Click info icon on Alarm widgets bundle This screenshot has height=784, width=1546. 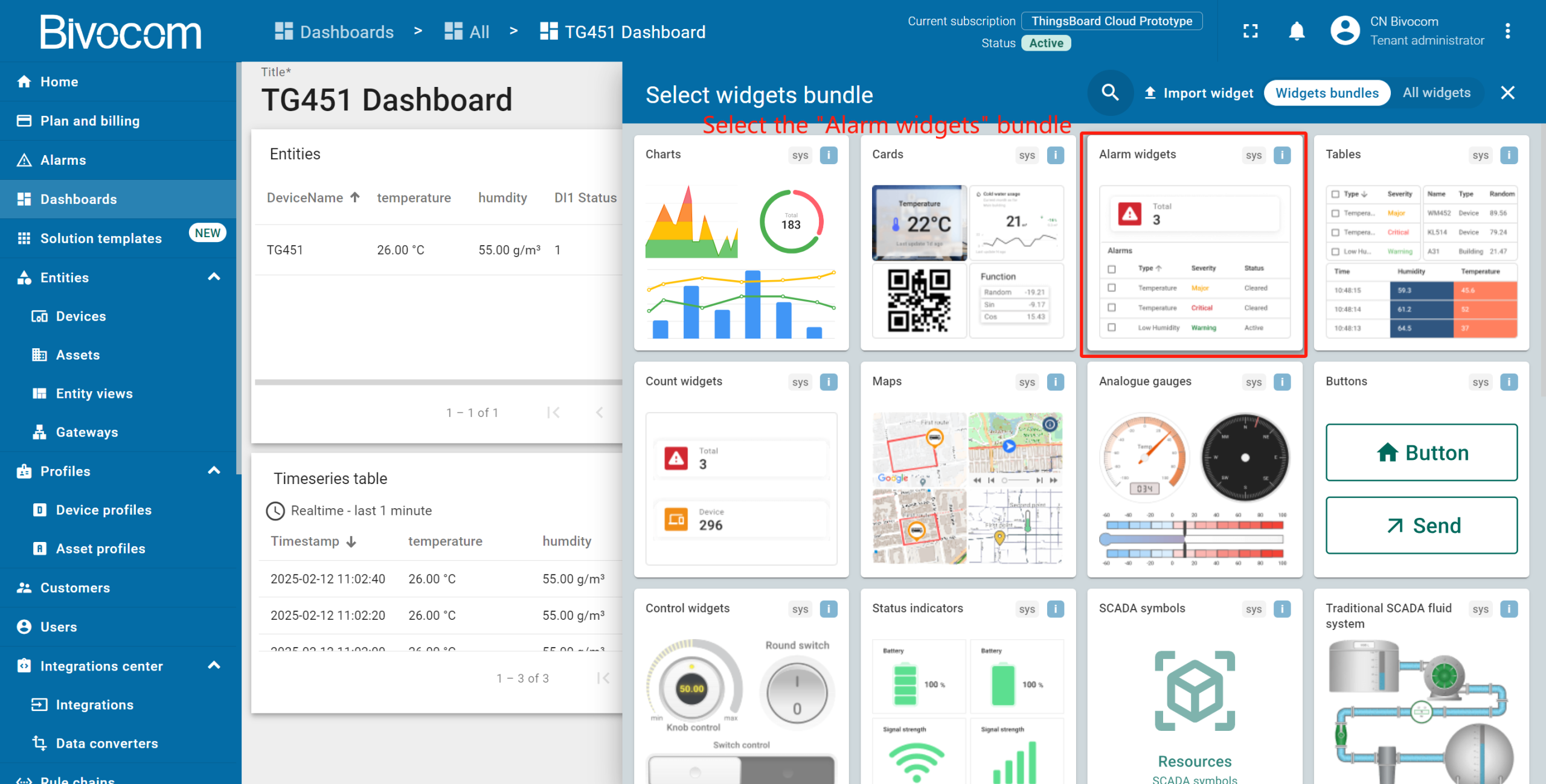(1281, 155)
